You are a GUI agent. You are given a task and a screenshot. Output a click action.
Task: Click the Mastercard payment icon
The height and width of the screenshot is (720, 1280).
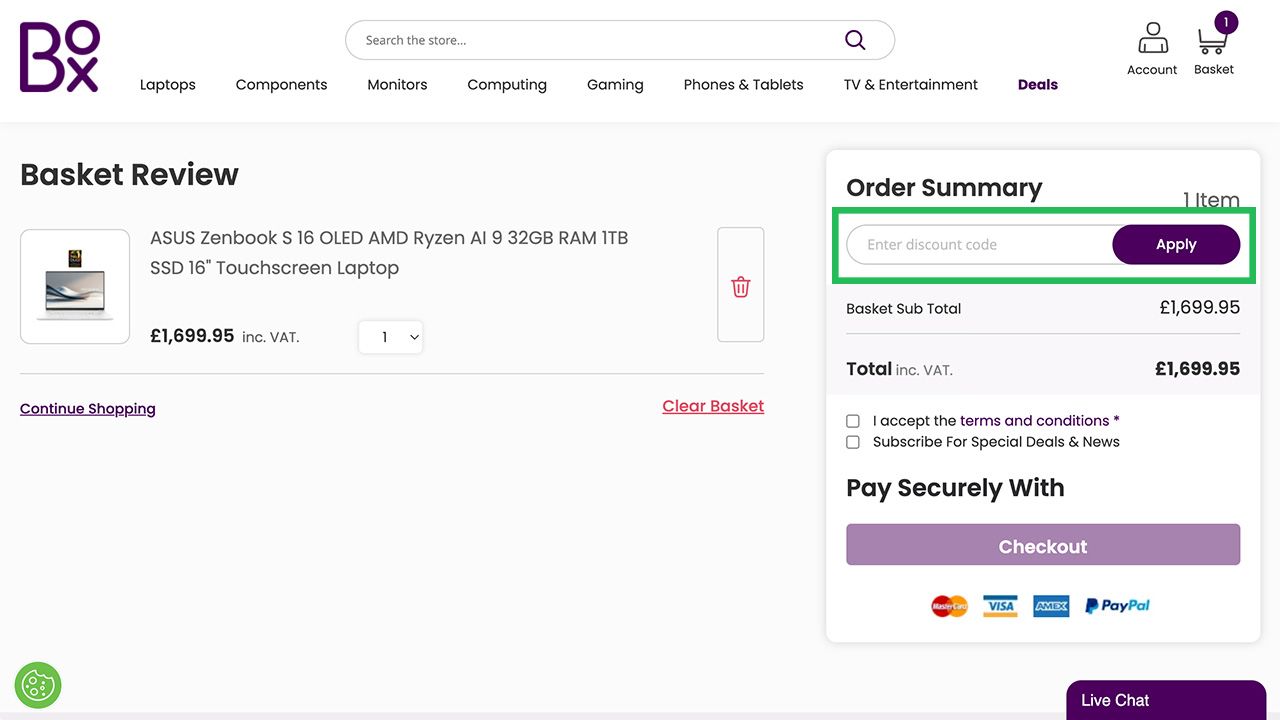pyautogui.click(x=949, y=606)
